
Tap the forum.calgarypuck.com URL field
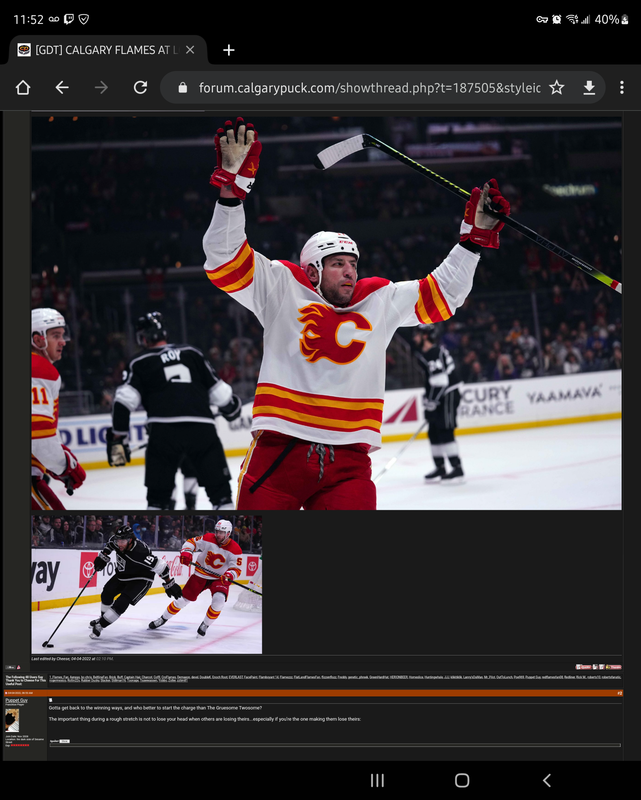coord(369,88)
